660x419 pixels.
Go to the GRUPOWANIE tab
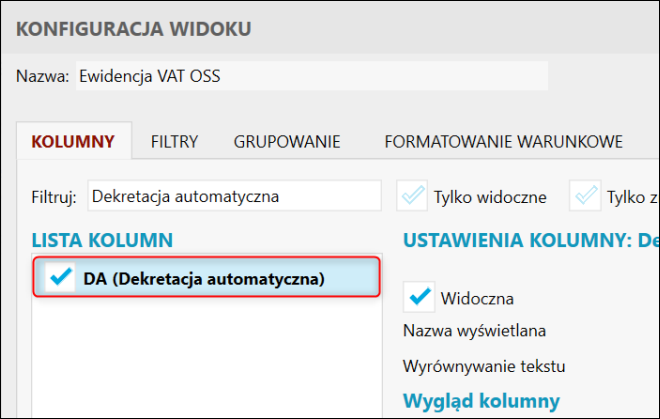tap(287, 141)
